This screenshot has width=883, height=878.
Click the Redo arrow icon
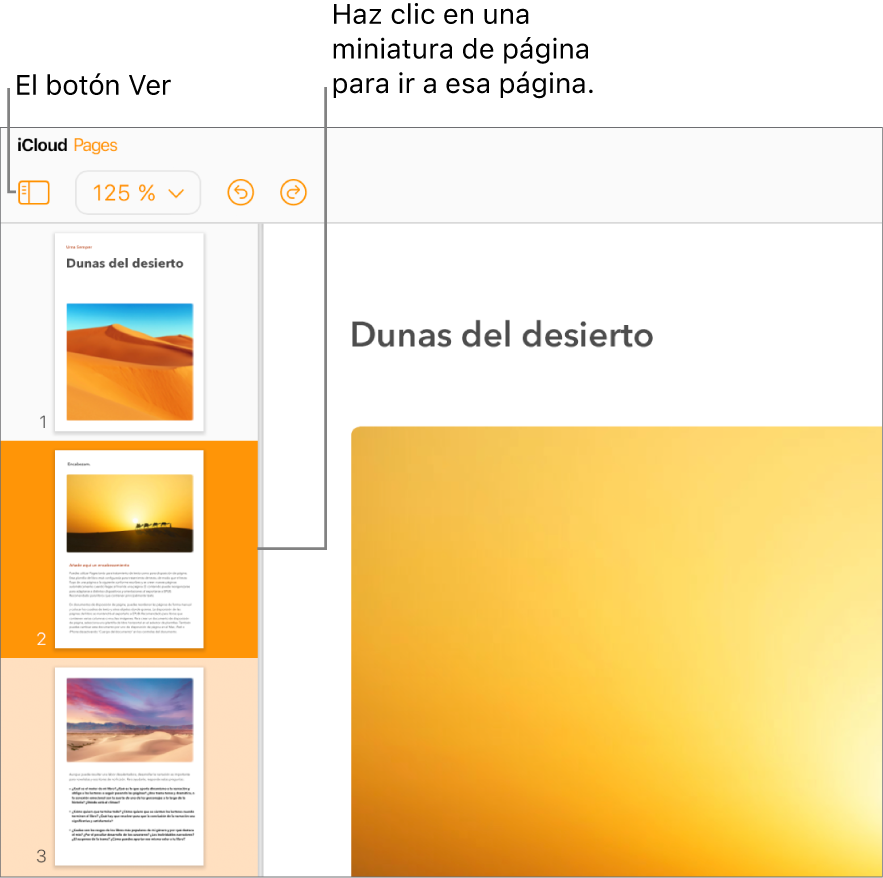coord(293,193)
